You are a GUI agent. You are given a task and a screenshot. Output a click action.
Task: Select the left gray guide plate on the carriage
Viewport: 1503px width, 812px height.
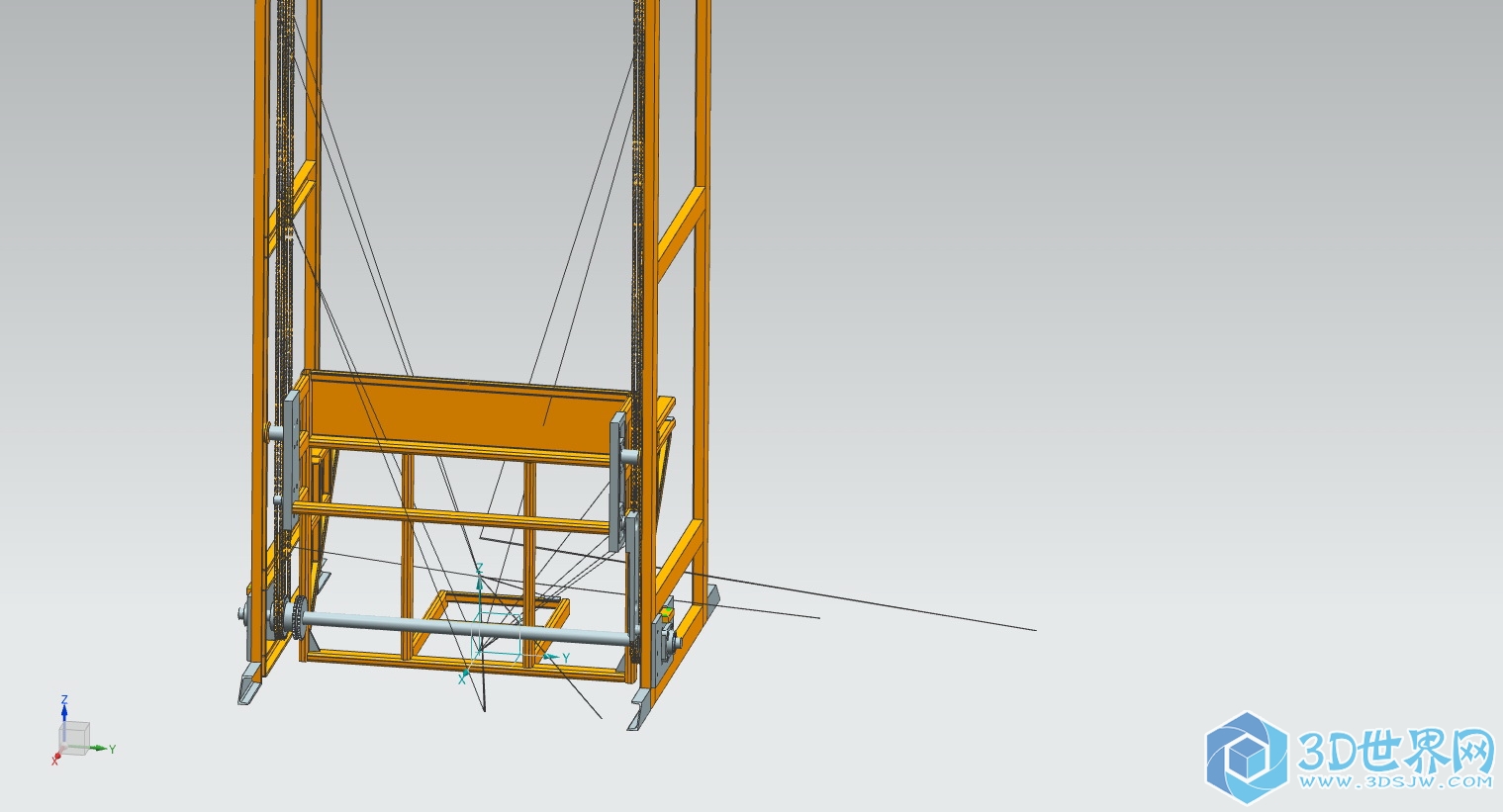[x=292, y=460]
